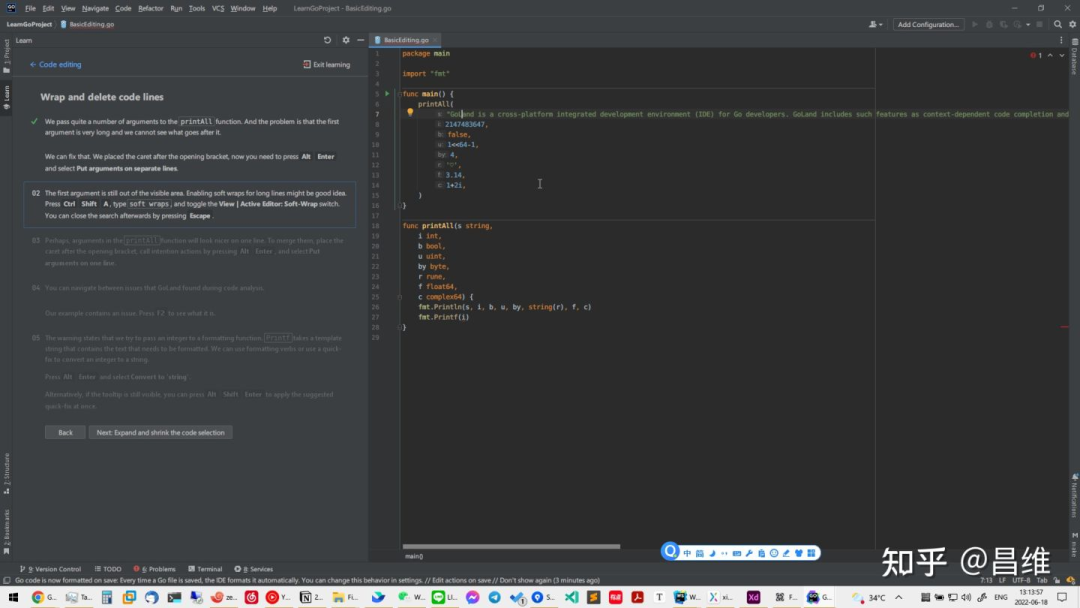Toggle the Terminal tool window
Screen dimensions: 1080x608
[204, 569]
